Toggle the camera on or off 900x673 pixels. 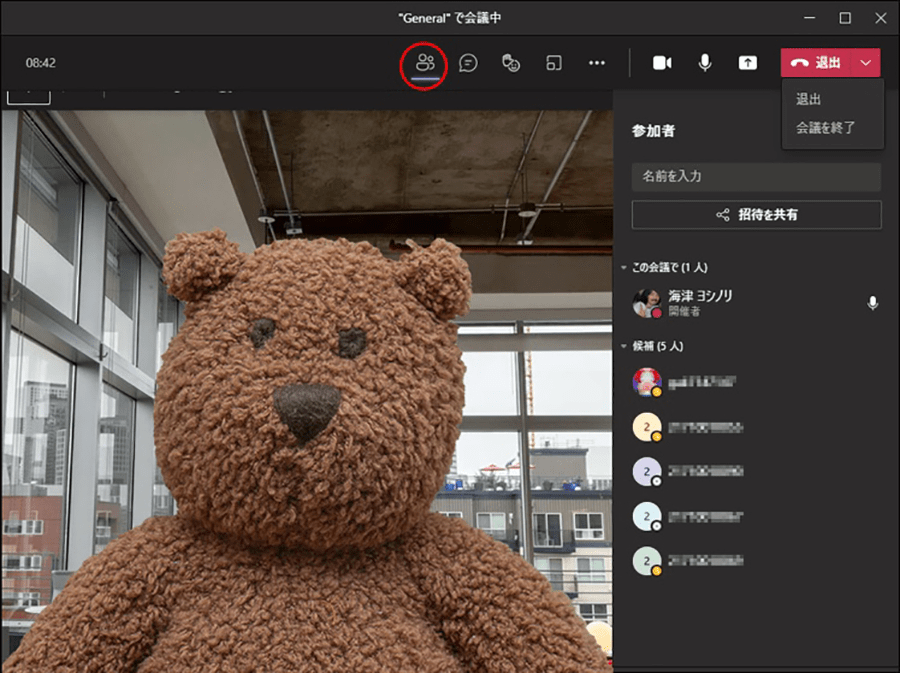coord(662,63)
